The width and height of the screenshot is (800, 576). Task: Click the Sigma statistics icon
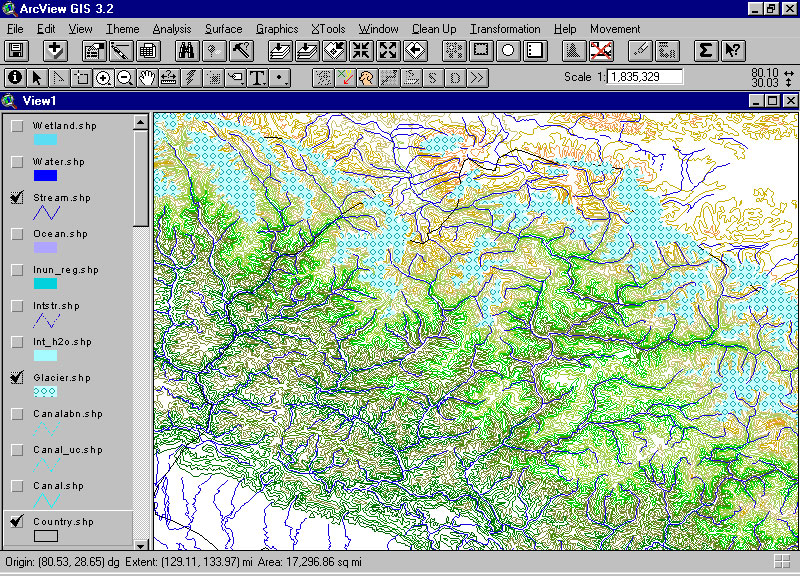click(706, 50)
